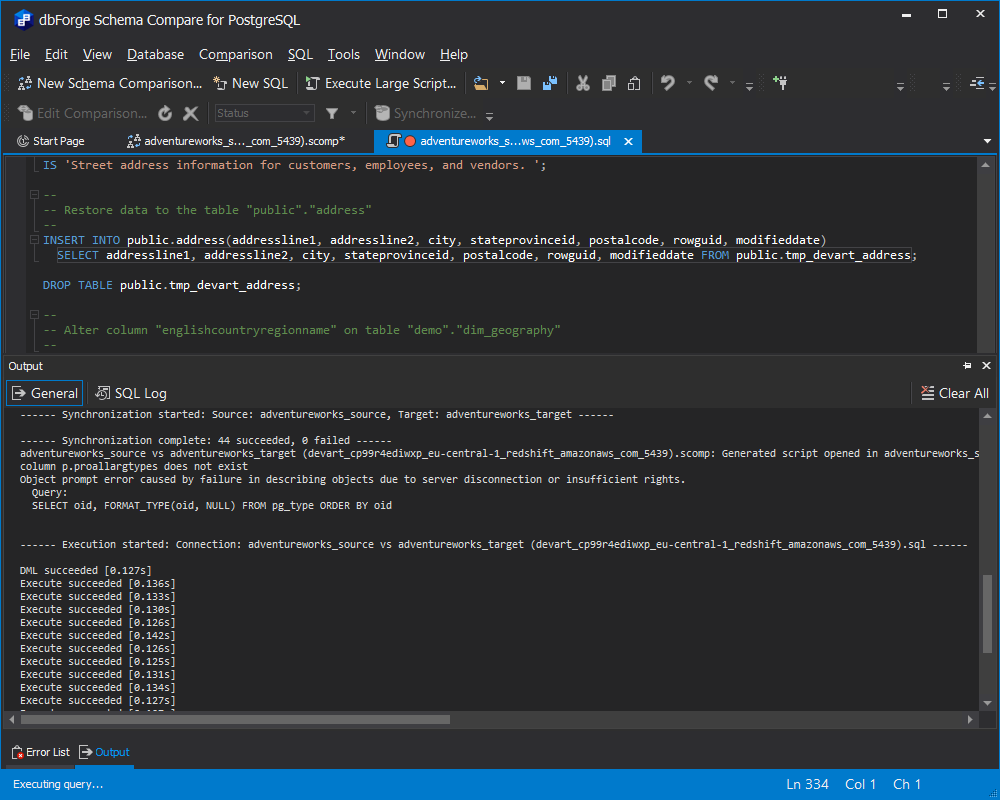Click the decrease indent icon

point(977,83)
